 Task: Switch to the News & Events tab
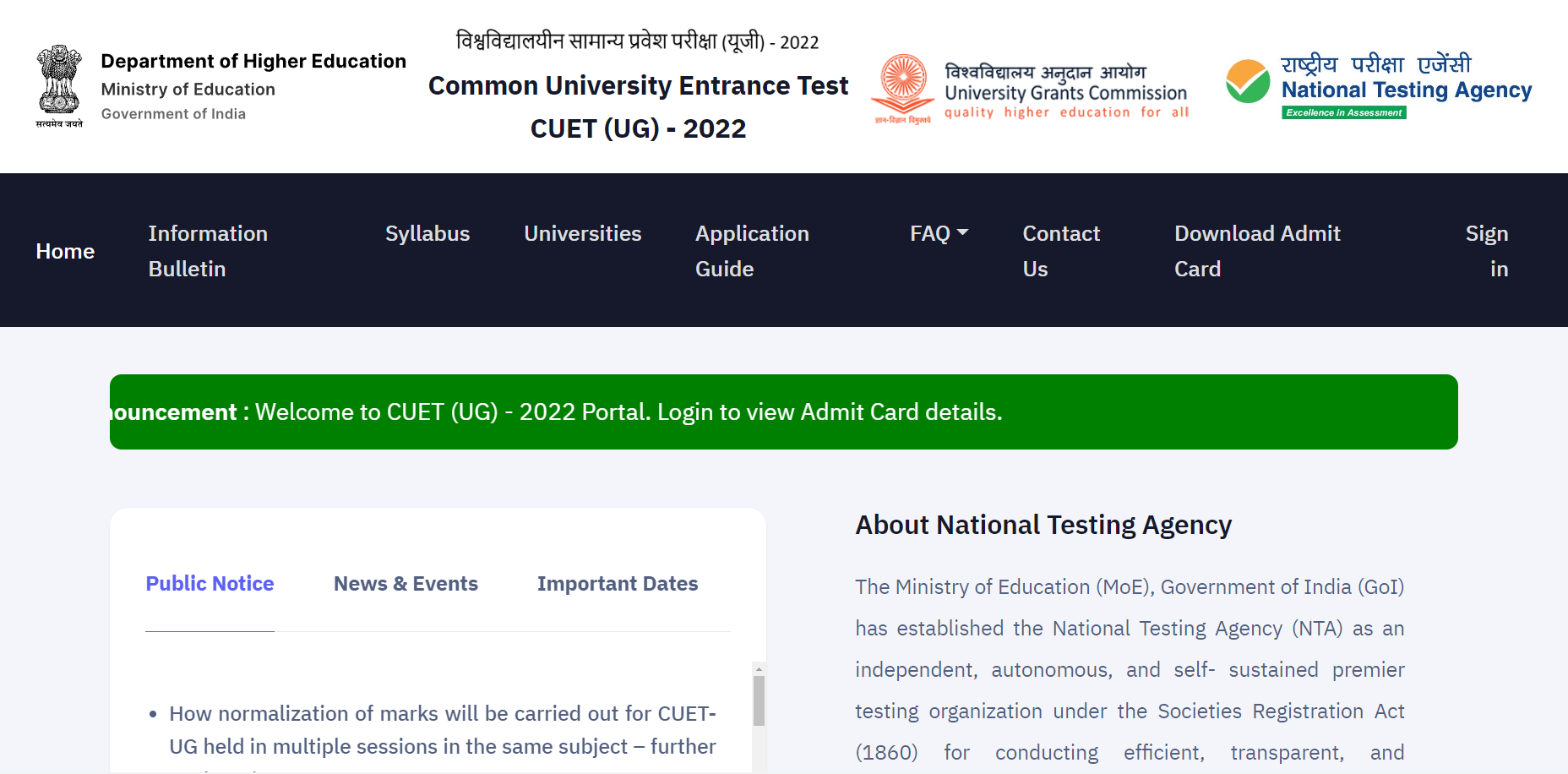coord(406,584)
